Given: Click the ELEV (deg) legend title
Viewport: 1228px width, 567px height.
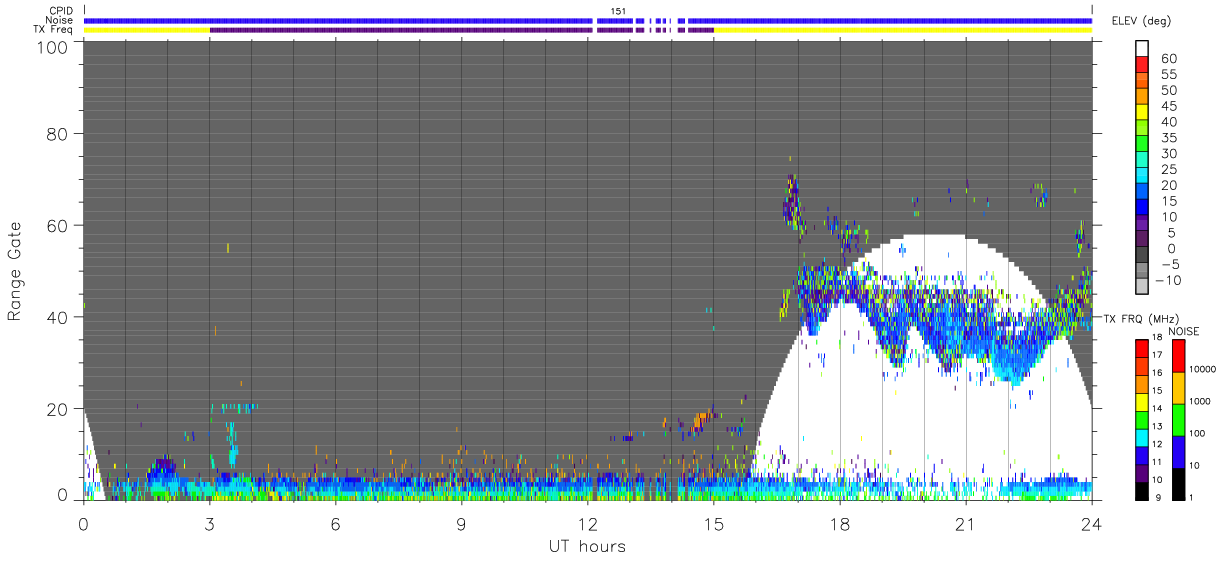Looking at the screenshot, I should [x=1139, y=20].
